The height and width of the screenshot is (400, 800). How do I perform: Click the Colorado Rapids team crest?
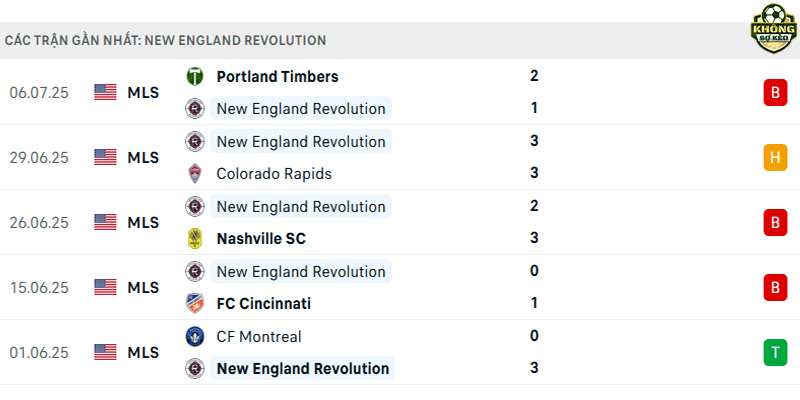point(195,173)
